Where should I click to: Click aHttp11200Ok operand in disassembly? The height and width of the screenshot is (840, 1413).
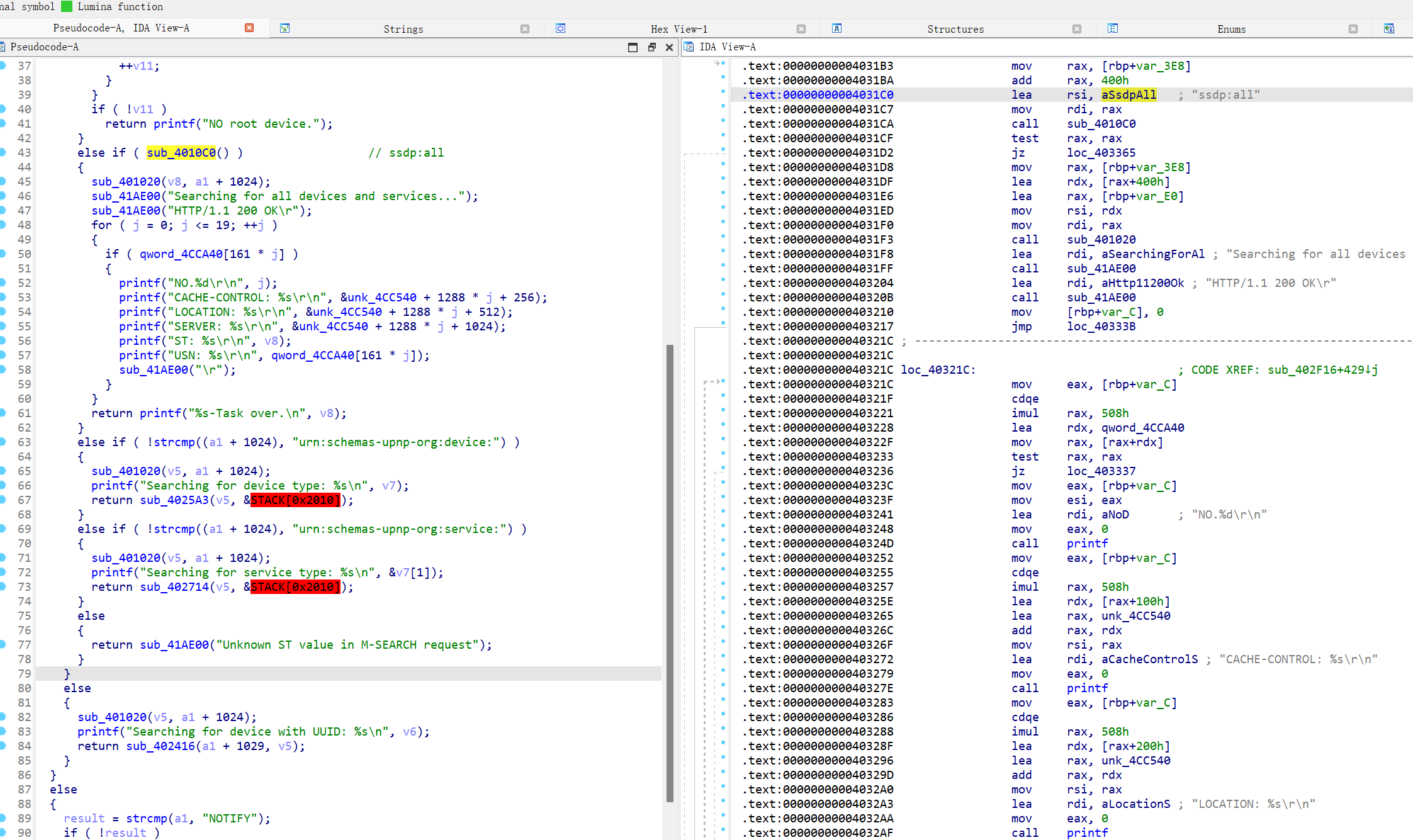click(1142, 283)
